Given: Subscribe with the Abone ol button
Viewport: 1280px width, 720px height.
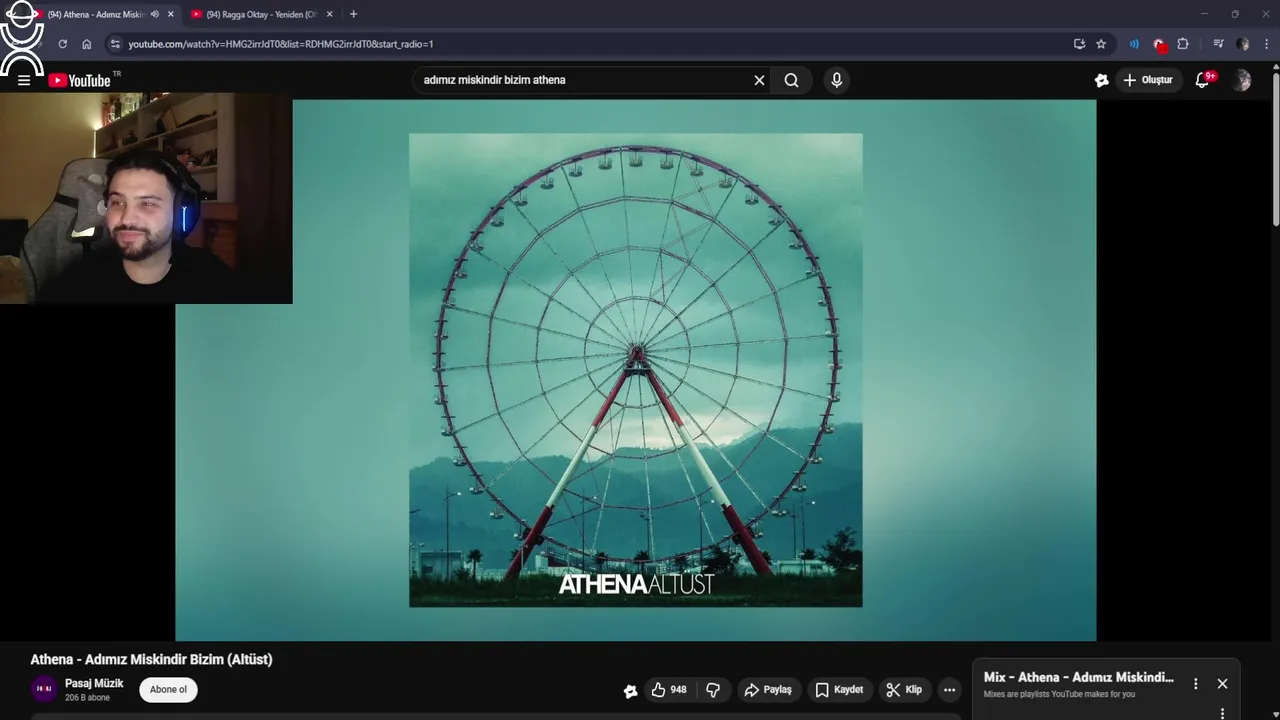Looking at the screenshot, I should (x=168, y=689).
